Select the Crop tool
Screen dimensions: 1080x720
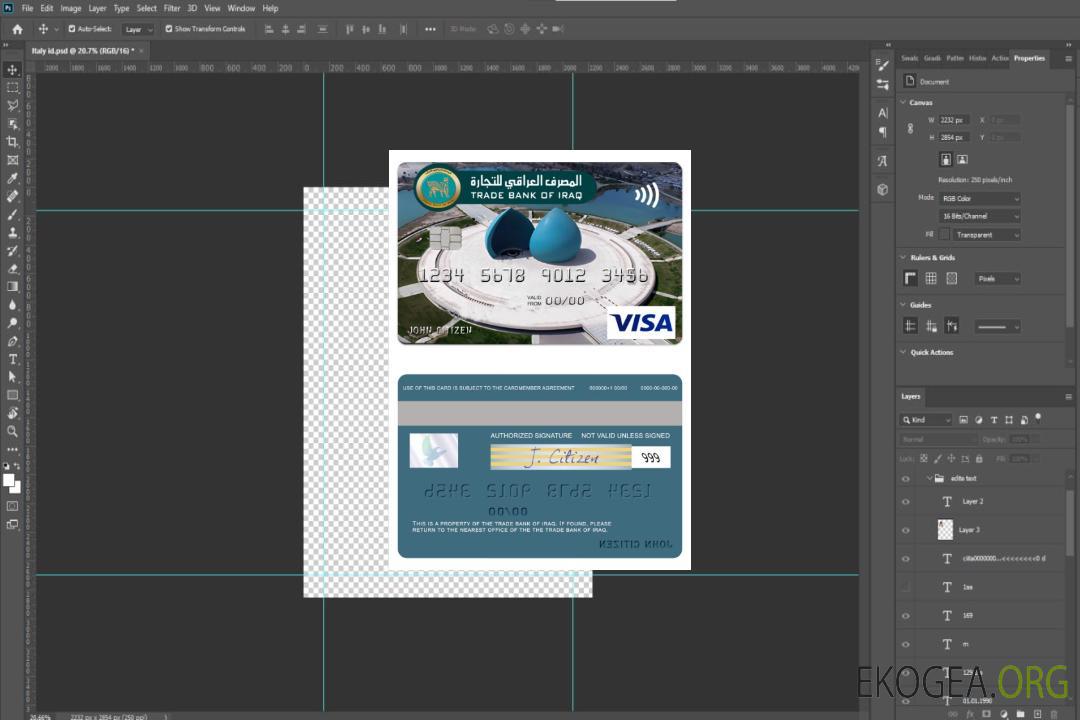click(x=12, y=142)
